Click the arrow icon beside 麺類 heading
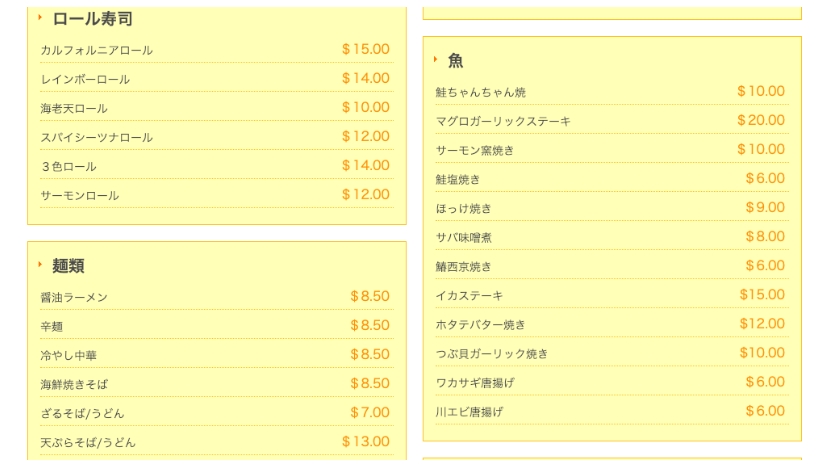 click(40, 264)
